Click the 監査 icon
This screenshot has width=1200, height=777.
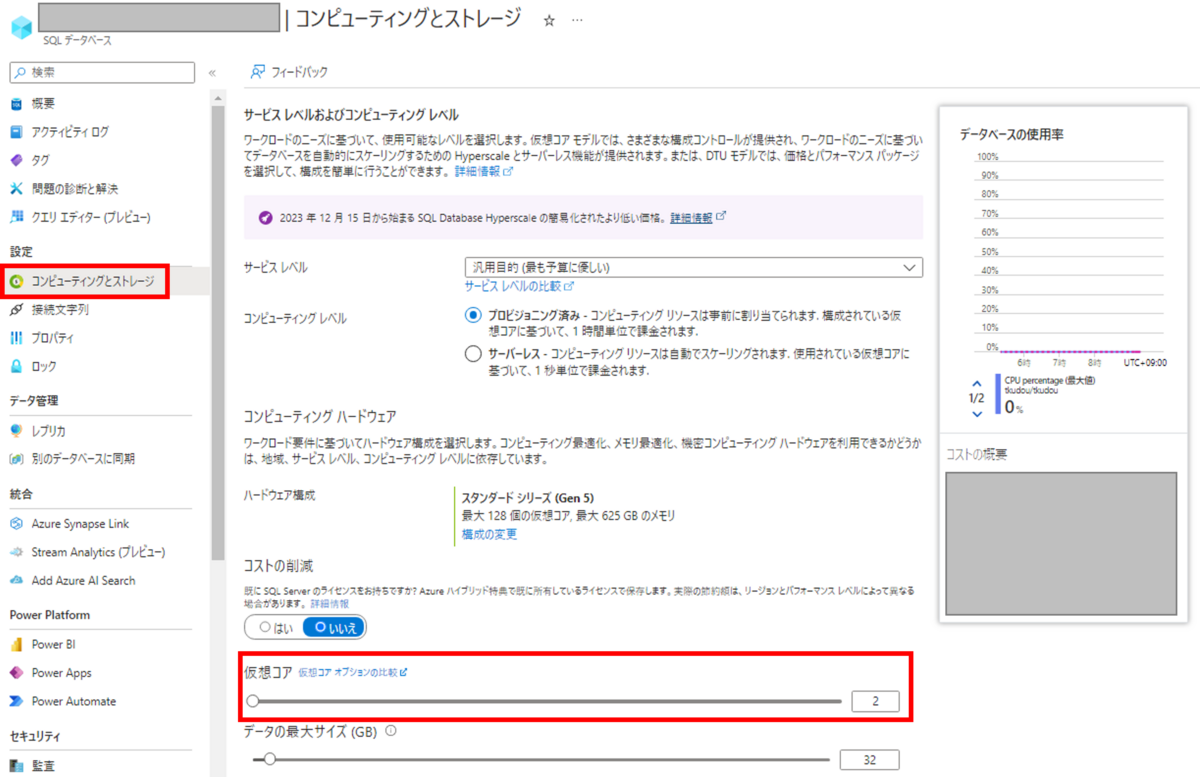click(16, 766)
